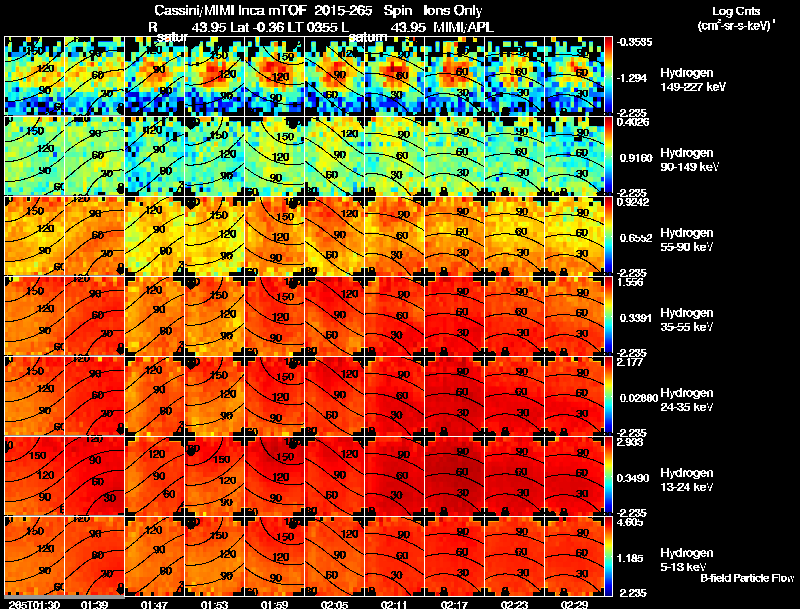Image resolution: width=800 pixels, height=609 pixels.
Task: Click the 'B-field Particle Flow' label
Action: 747,578
